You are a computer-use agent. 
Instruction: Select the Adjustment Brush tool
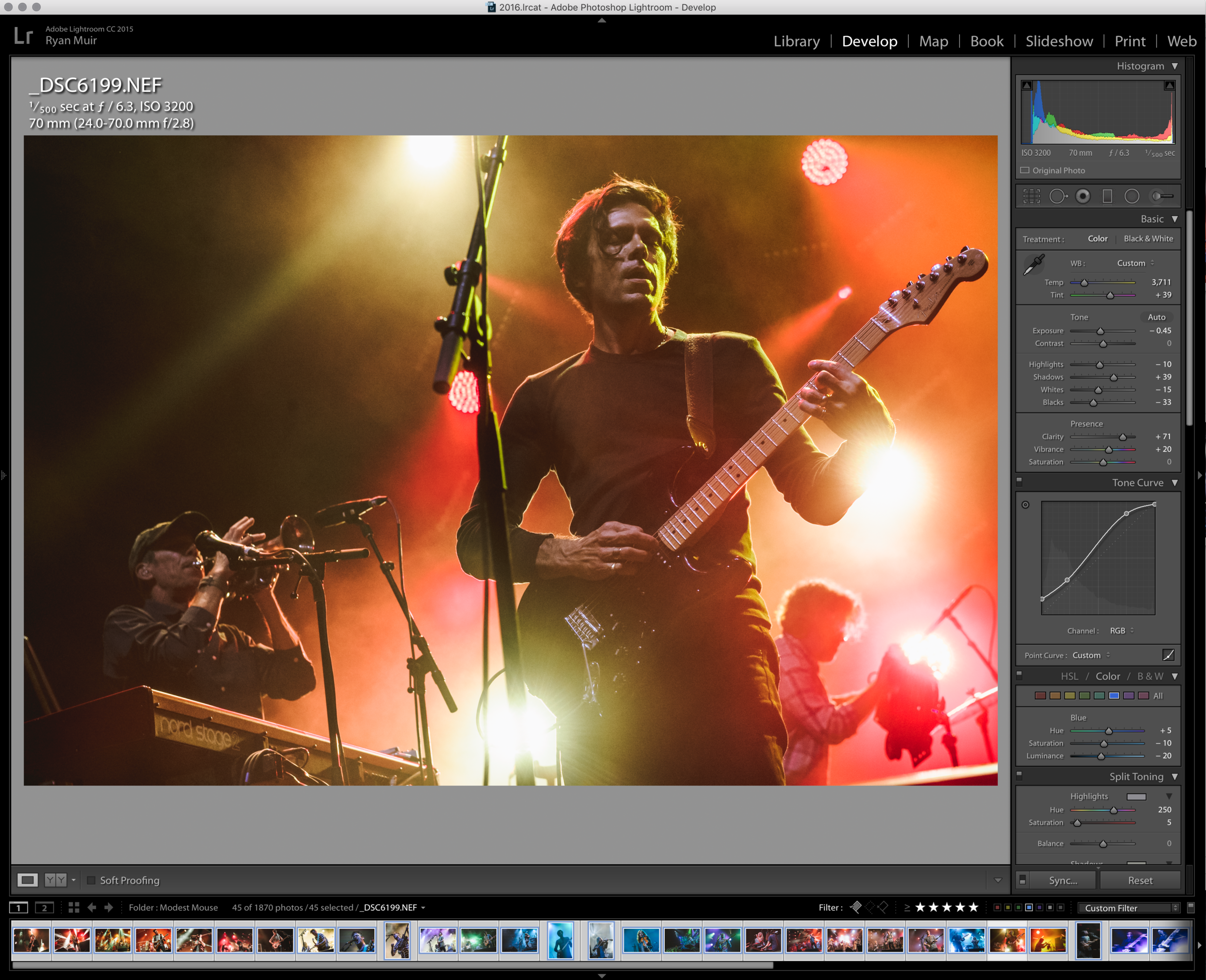pyautogui.click(x=1163, y=196)
